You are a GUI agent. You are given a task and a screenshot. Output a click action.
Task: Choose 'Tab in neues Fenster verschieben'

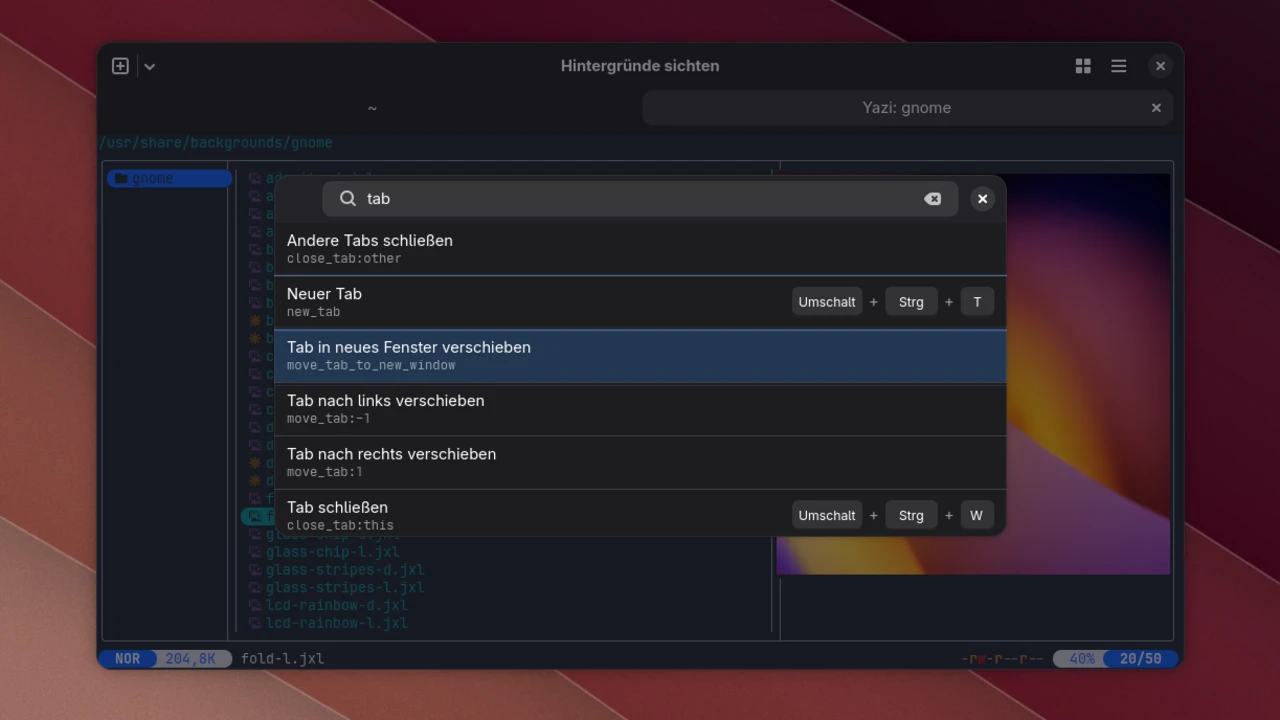(640, 355)
